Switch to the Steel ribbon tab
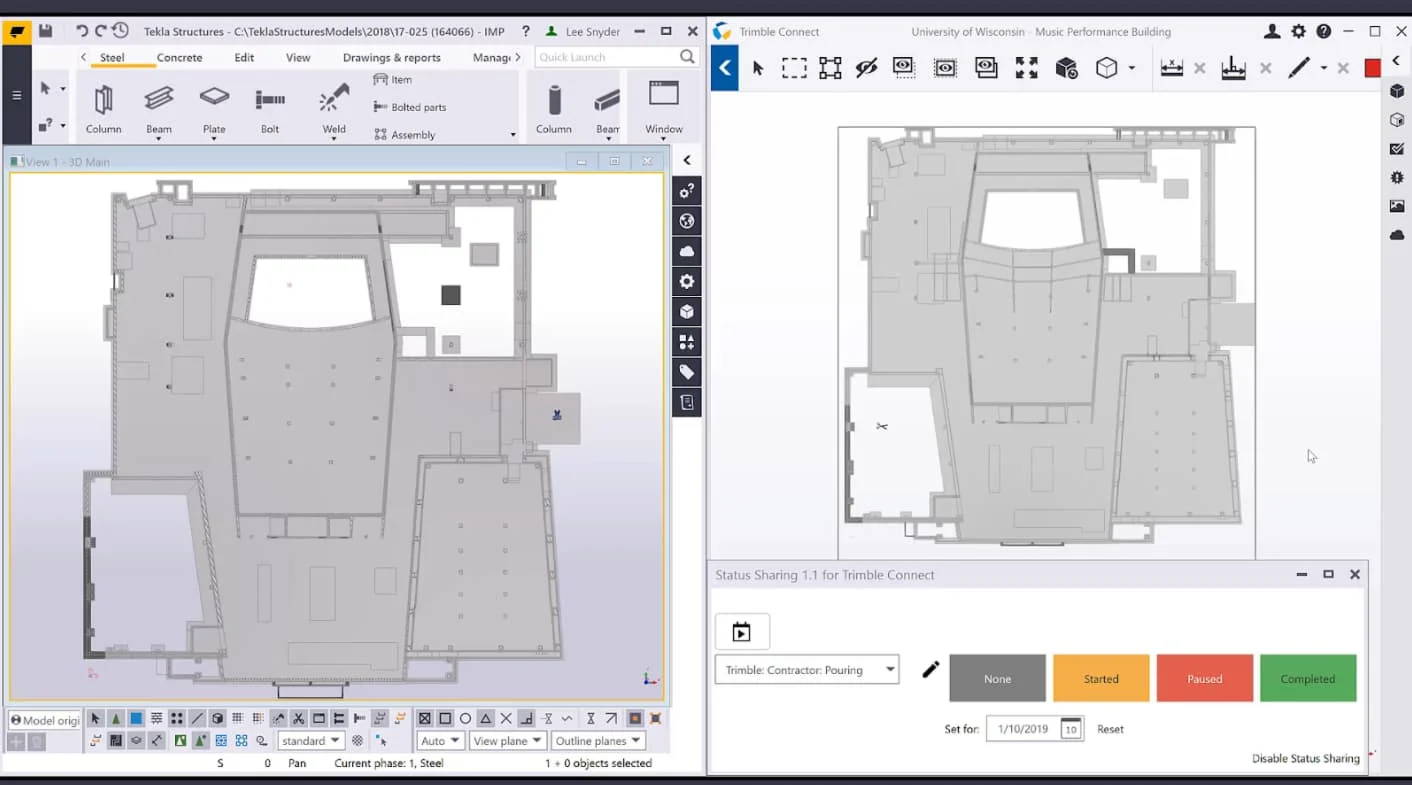The height and width of the screenshot is (785, 1412). pyautogui.click(x=112, y=57)
